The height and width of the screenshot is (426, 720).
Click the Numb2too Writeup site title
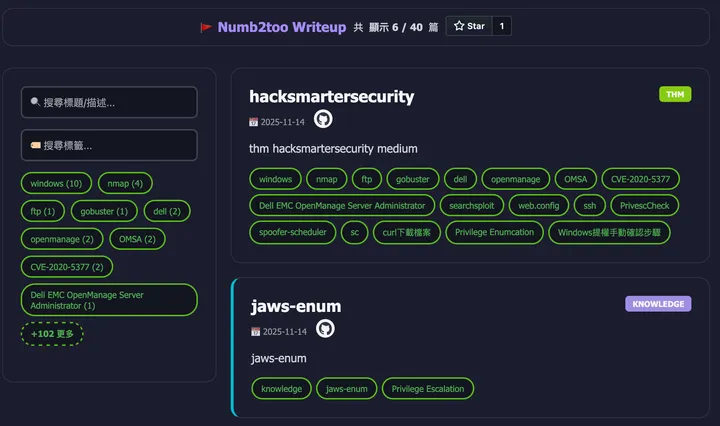[281, 26]
